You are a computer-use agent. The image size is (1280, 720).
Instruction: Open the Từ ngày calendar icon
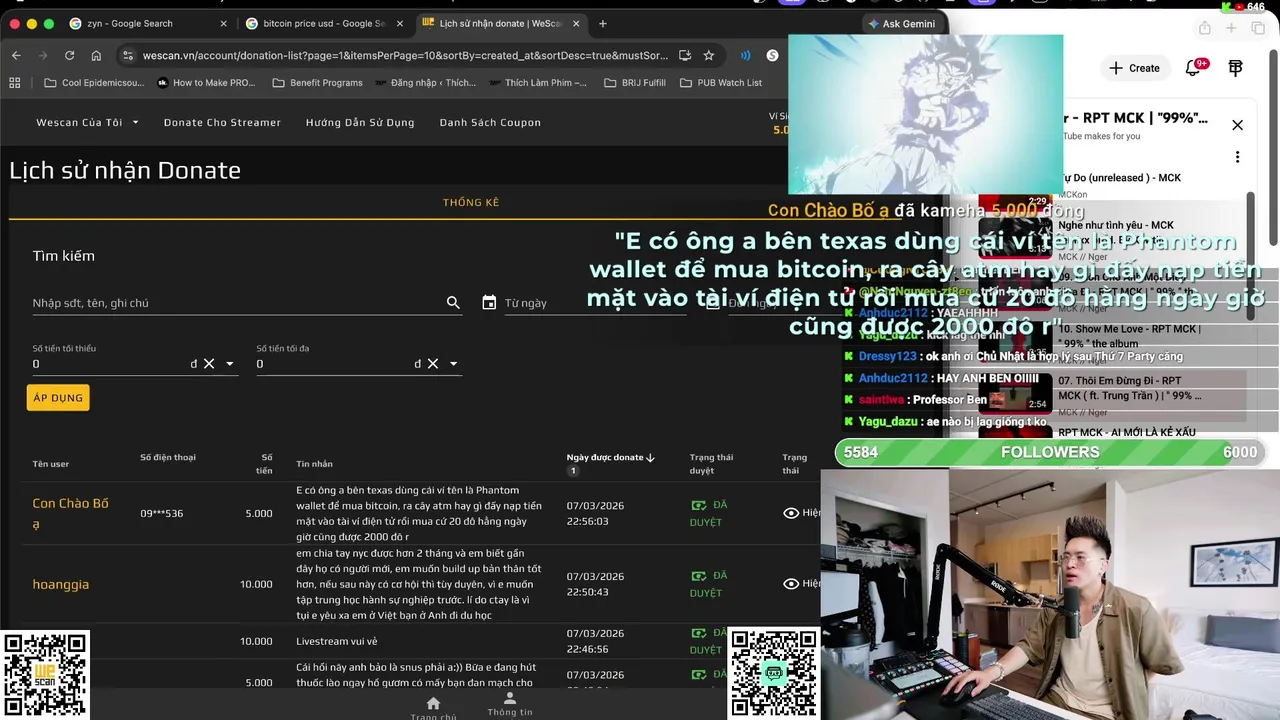[x=489, y=302]
